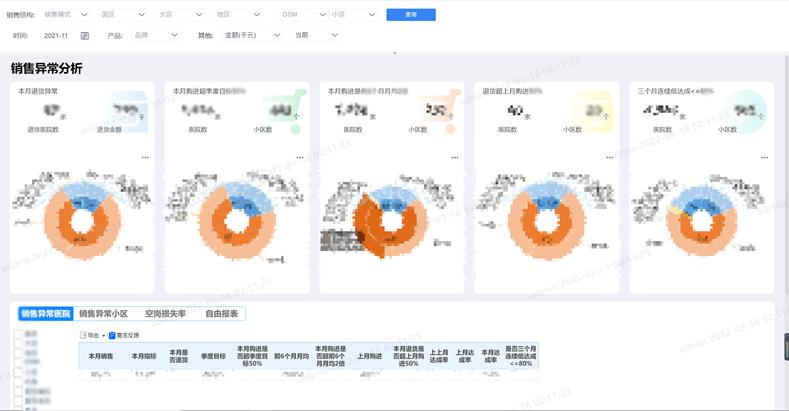Click the green cart icon on 本月购进超季度目标 card
The height and width of the screenshot is (411, 789).
(x=285, y=112)
